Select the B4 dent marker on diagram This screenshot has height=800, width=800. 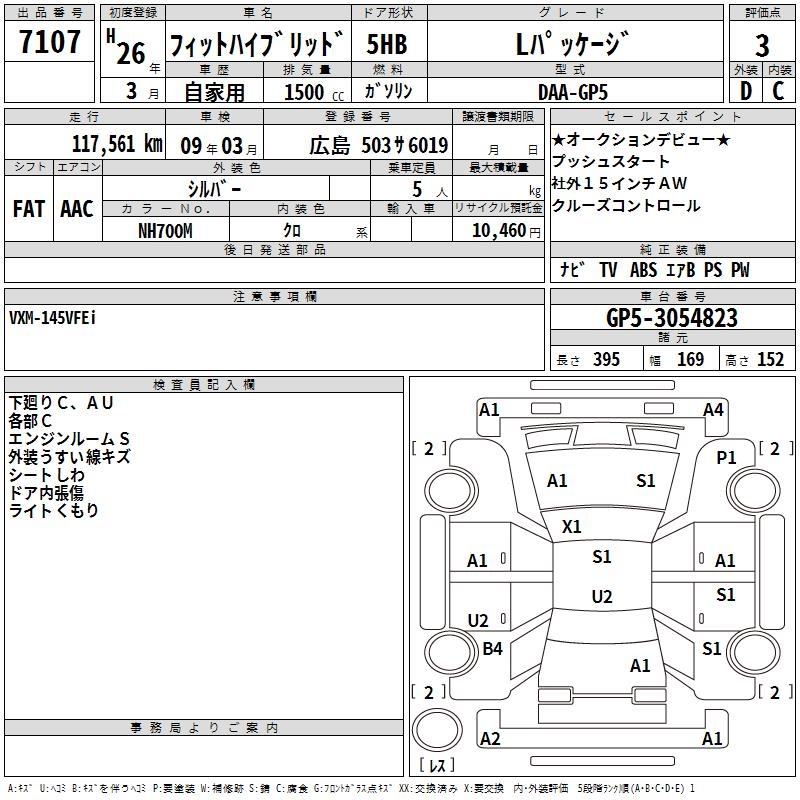[493, 649]
